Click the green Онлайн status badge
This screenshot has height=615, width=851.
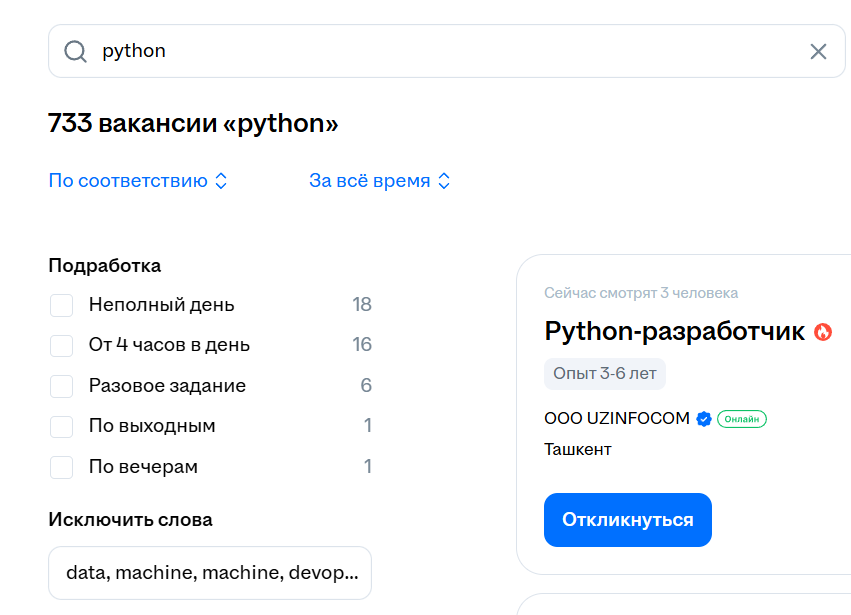[x=742, y=419]
